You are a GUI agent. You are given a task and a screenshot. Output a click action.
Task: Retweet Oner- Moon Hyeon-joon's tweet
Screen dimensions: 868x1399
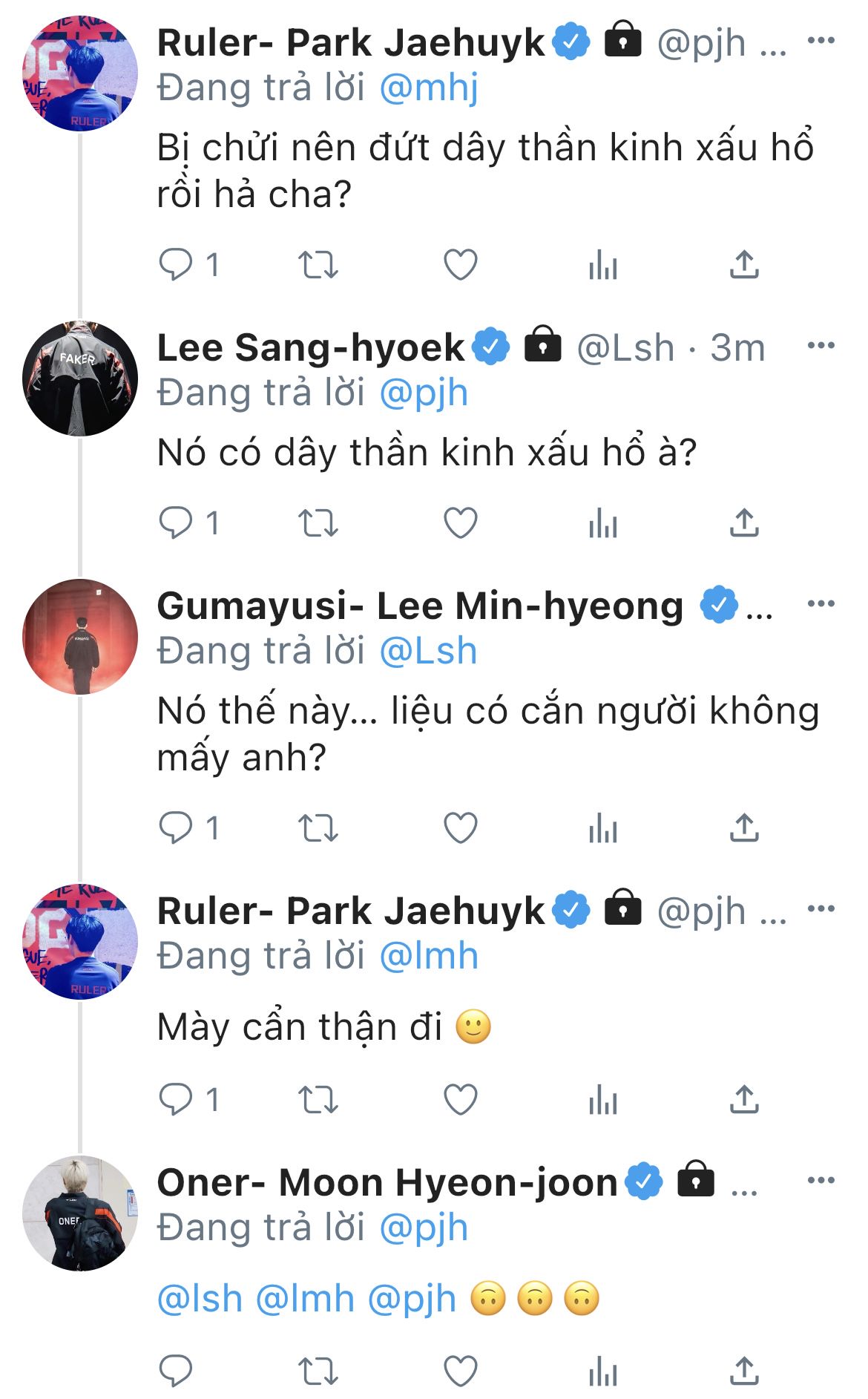(x=318, y=1371)
